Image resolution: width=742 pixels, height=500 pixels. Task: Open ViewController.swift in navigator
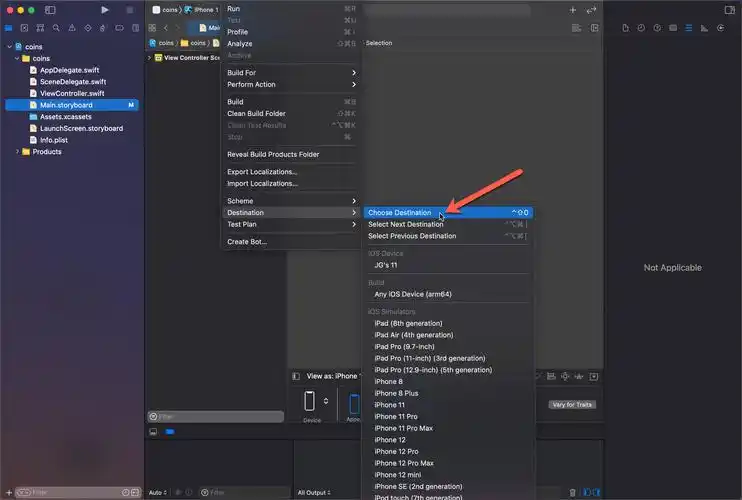pos(72,93)
